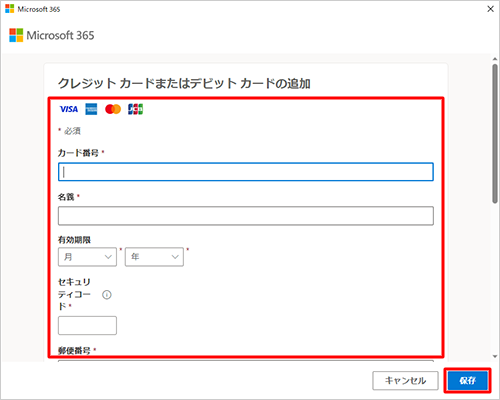Open the 年 expiry year dropdown

pos(154,257)
